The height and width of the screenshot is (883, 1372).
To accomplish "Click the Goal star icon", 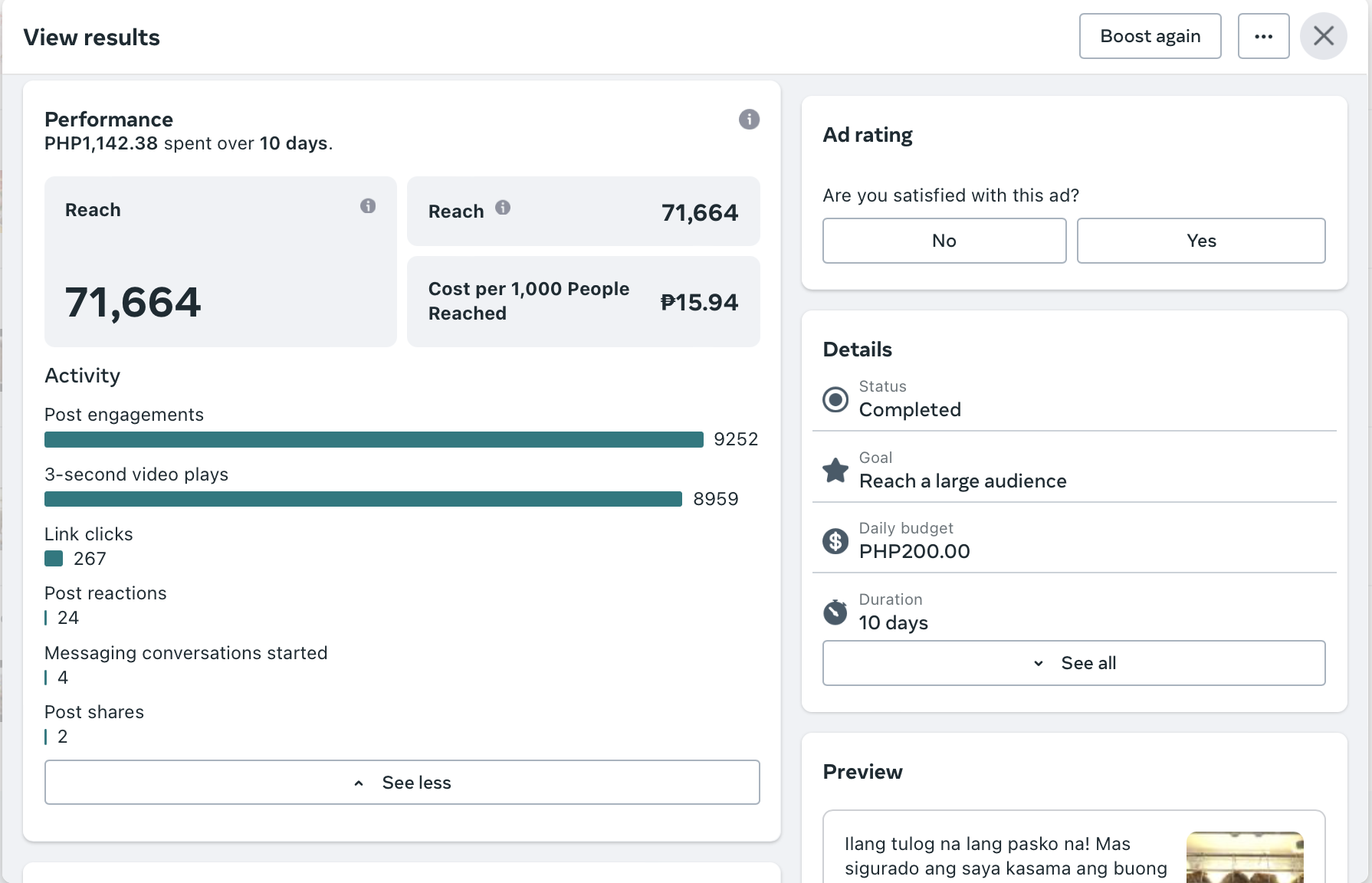I will coord(835,470).
